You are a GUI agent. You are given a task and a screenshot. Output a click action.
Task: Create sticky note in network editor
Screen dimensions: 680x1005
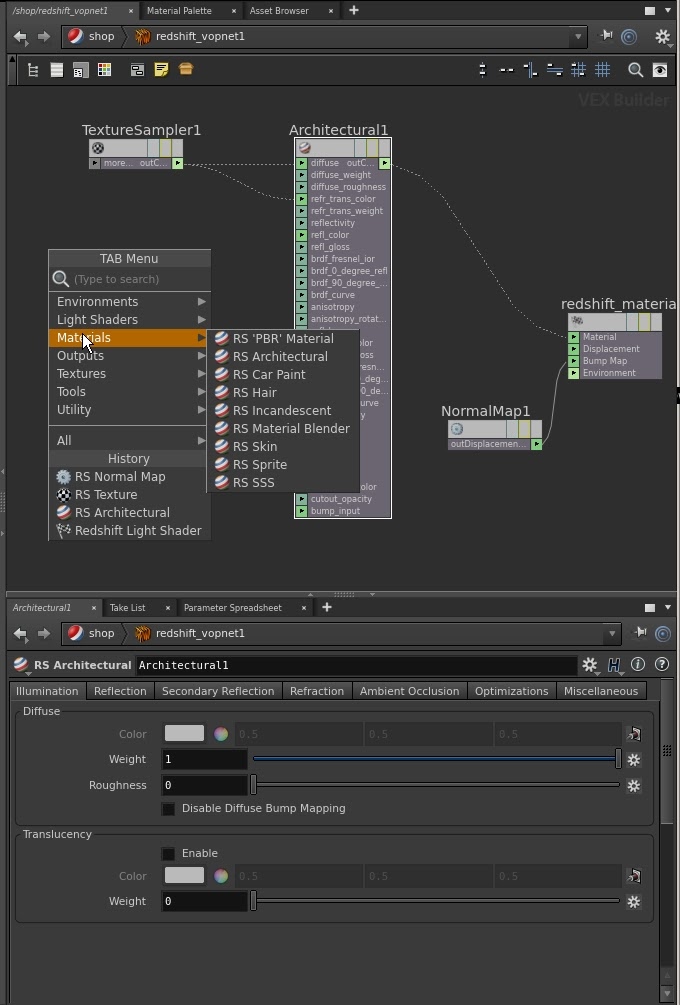pyautogui.click(x=162, y=70)
